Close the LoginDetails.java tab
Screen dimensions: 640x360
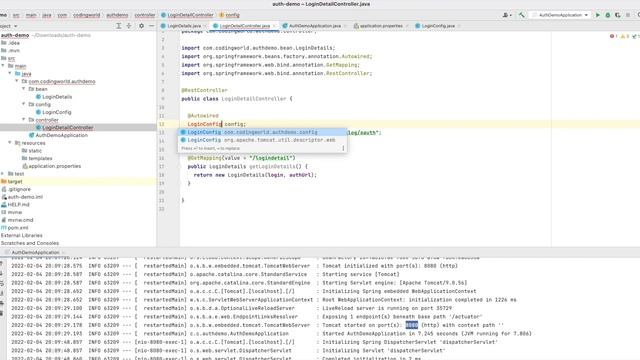[205, 26]
